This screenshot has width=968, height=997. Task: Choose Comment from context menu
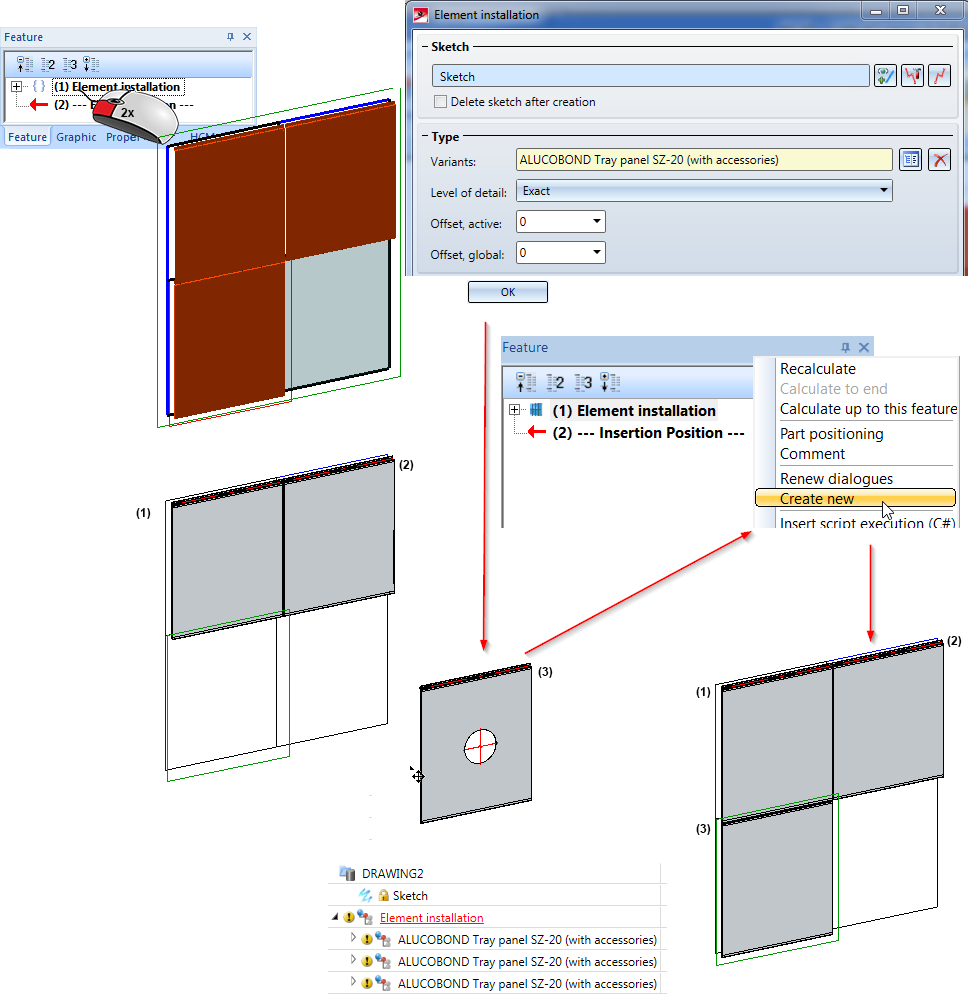pyautogui.click(x=812, y=454)
